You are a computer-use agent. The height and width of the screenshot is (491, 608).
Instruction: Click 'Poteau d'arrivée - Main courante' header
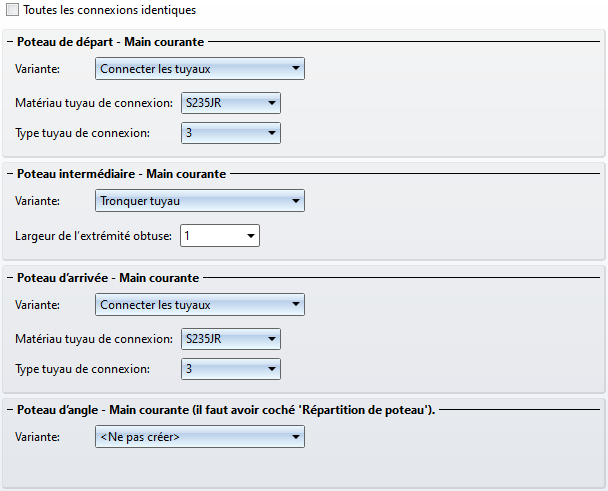tap(108, 278)
